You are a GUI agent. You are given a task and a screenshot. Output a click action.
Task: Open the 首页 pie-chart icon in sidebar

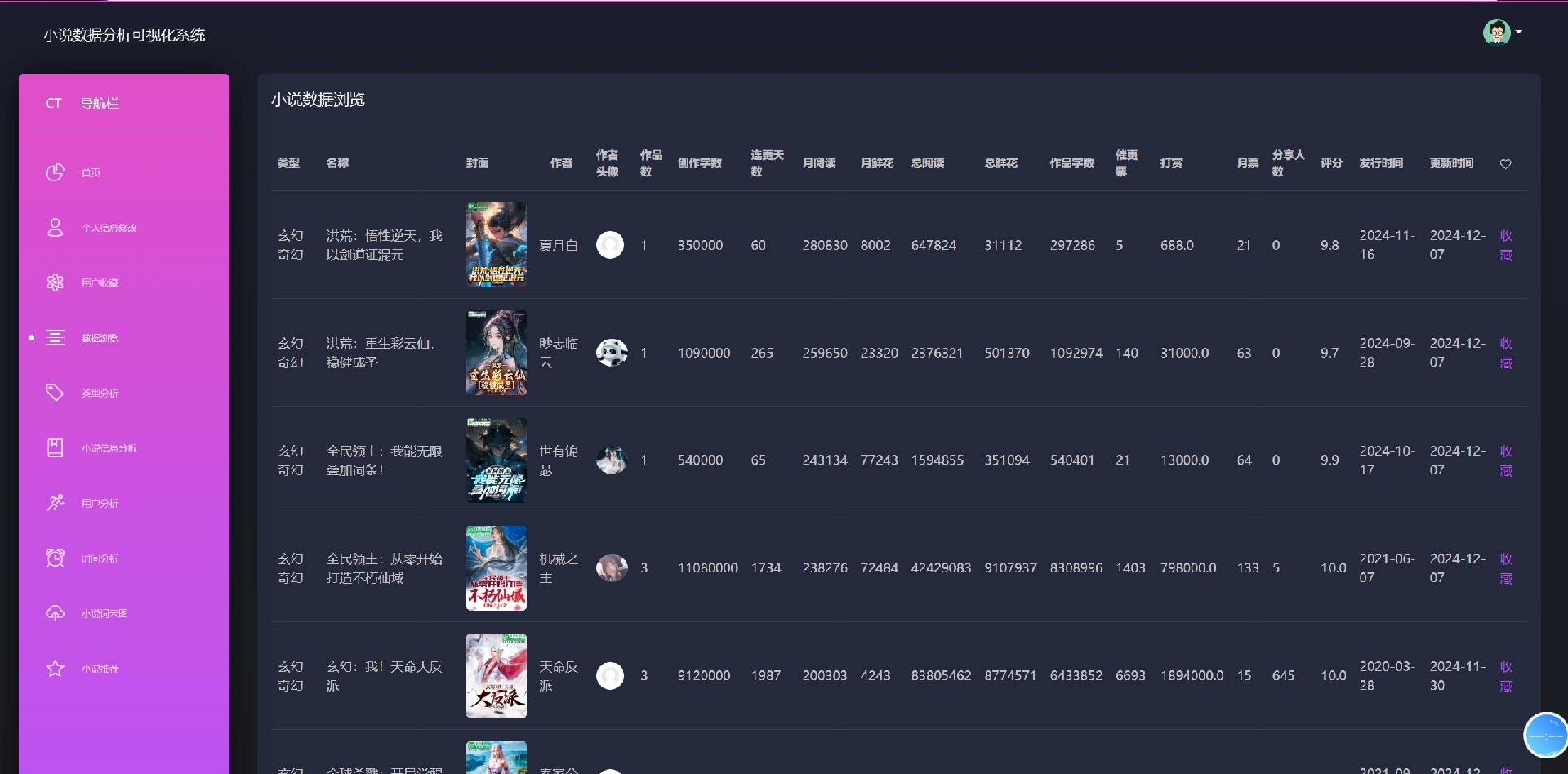[x=55, y=172]
